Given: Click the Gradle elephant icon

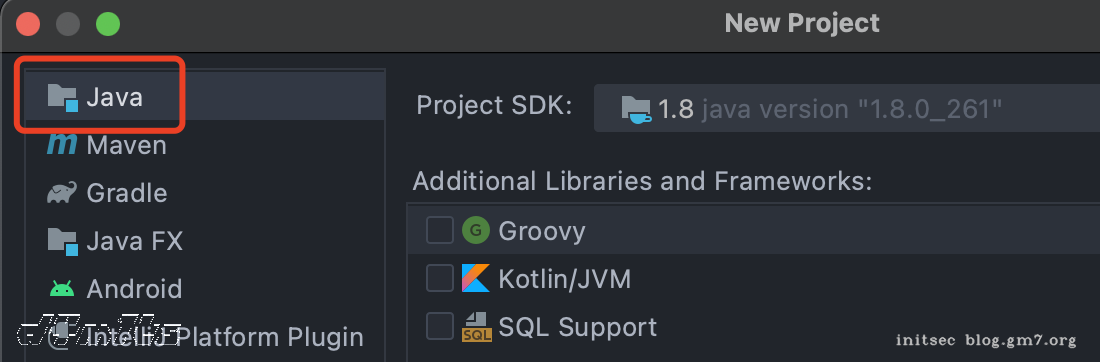Looking at the screenshot, I should (62, 192).
